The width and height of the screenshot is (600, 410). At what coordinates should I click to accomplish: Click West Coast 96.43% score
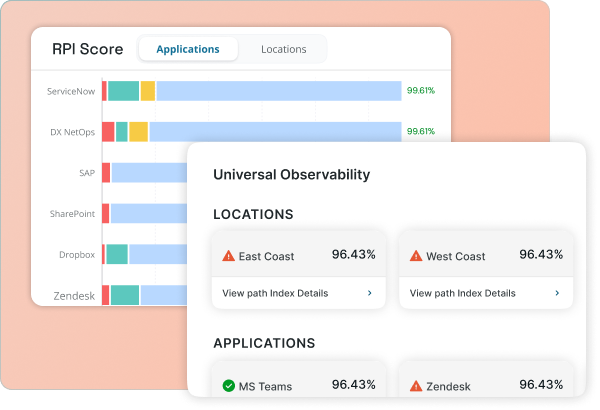(541, 254)
